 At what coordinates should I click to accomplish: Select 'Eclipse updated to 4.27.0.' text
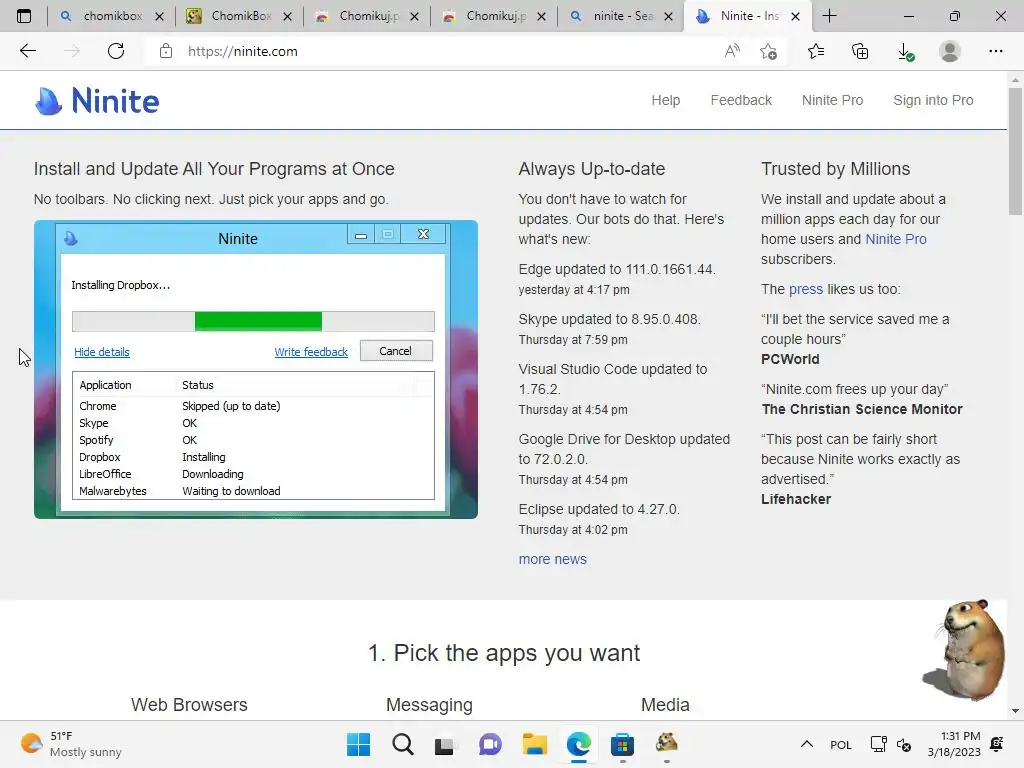coord(599,509)
